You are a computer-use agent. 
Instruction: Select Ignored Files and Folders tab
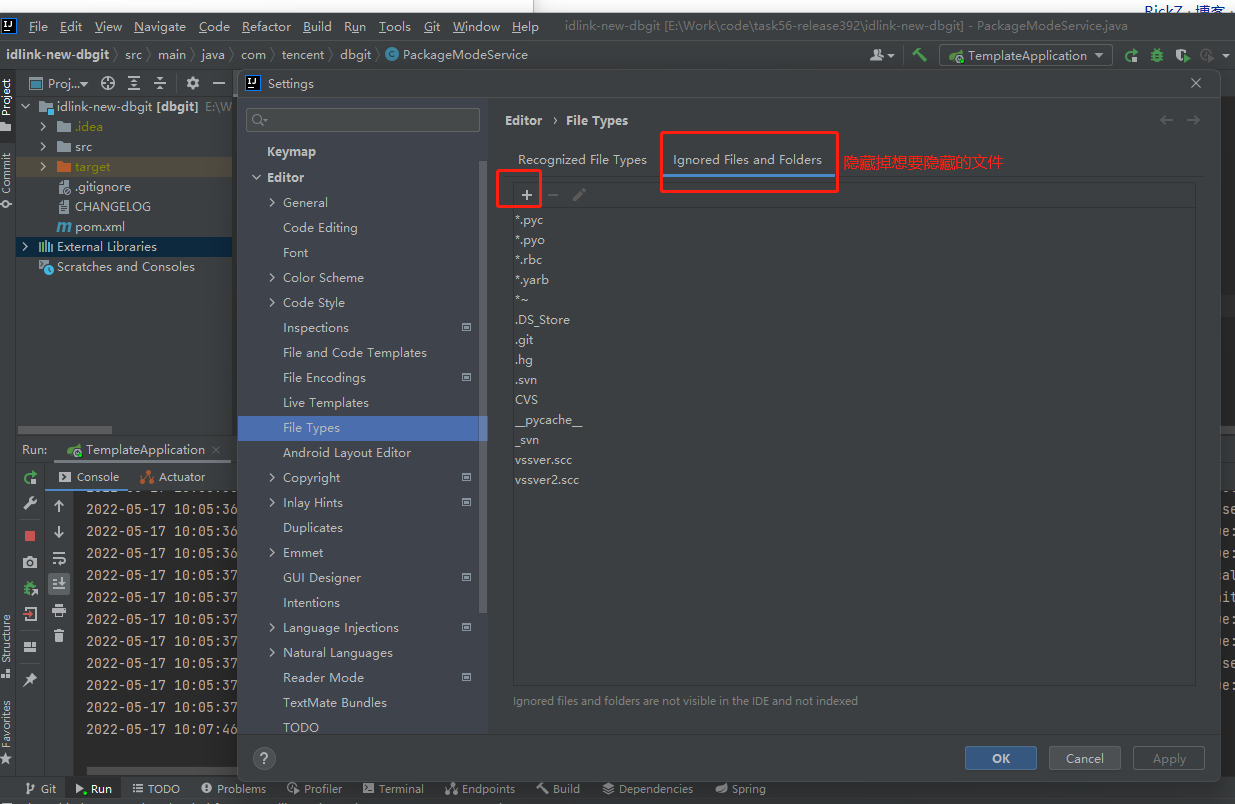[x=747, y=160]
